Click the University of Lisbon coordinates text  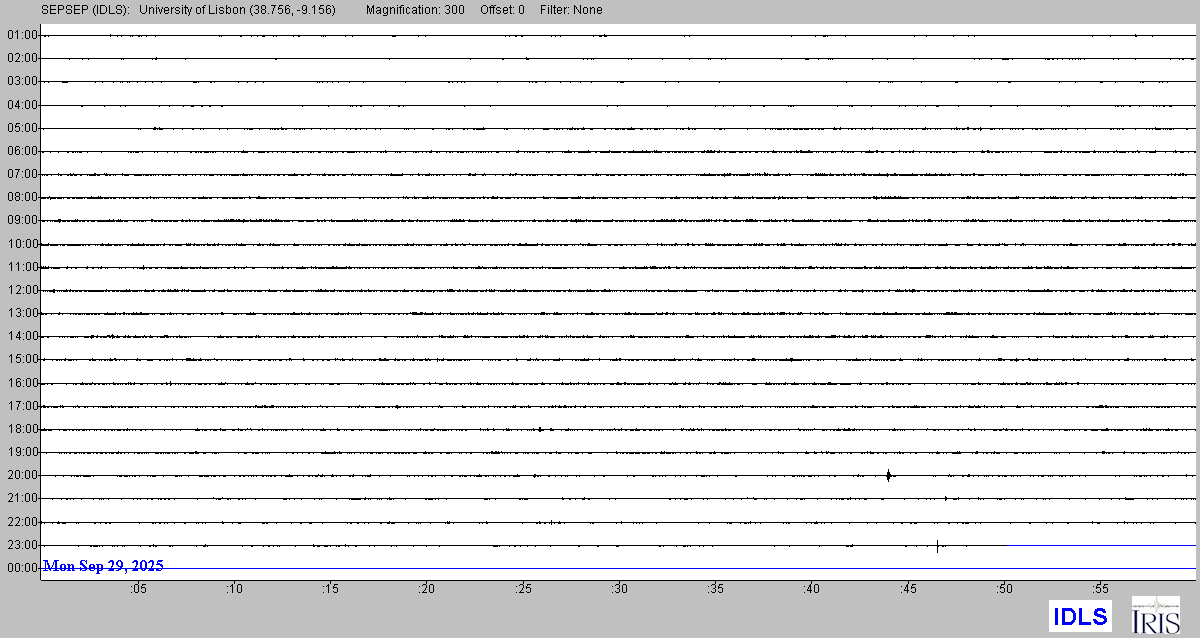(x=237, y=10)
